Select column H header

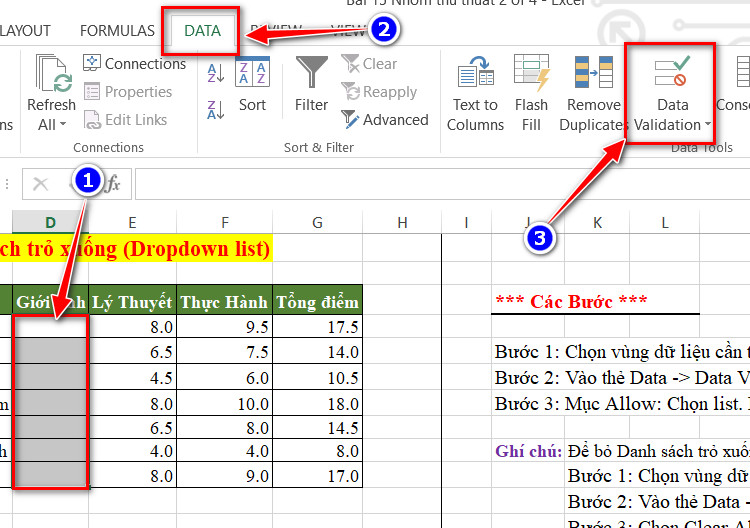[x=402, y=222]
